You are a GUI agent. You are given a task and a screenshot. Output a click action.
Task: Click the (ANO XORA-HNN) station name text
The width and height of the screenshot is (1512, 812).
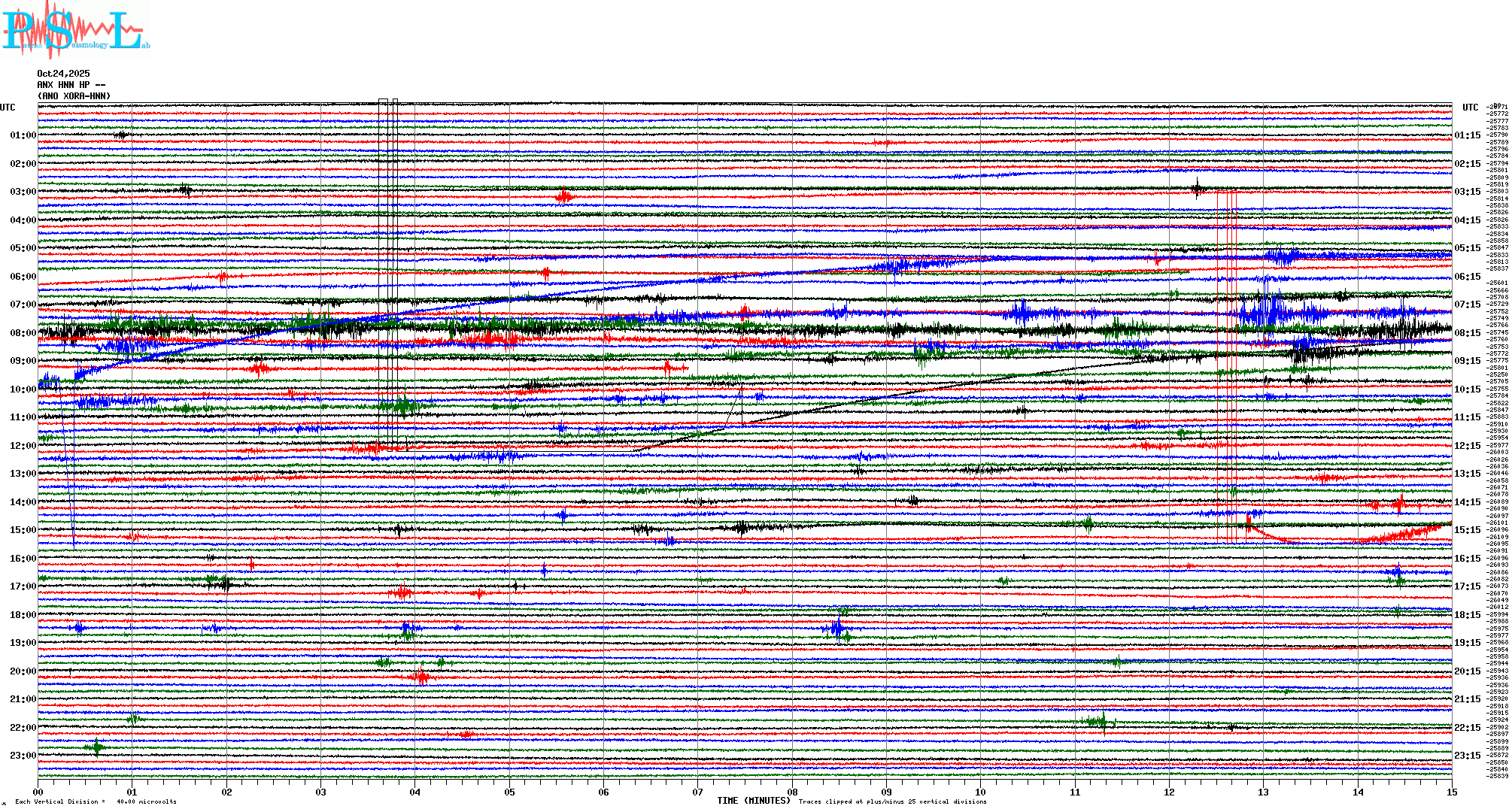[x=74, y=96]
